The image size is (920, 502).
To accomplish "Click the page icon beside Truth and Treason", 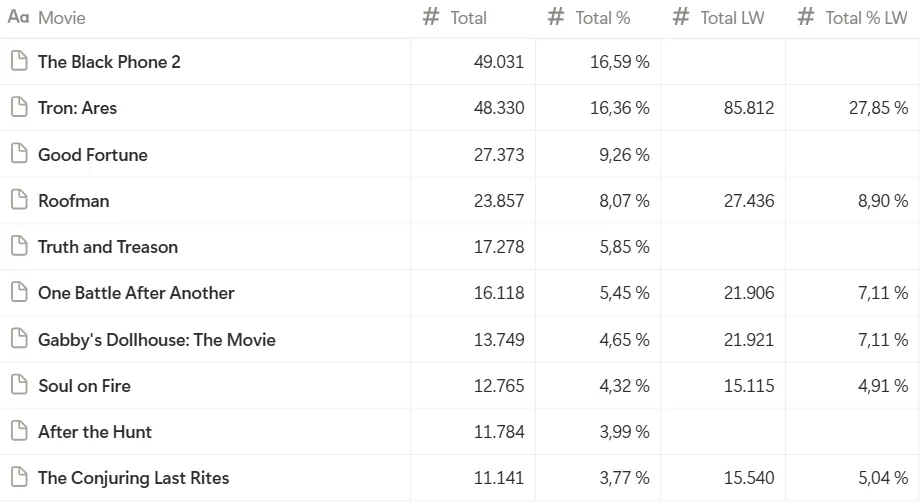I will pos(18,247).
